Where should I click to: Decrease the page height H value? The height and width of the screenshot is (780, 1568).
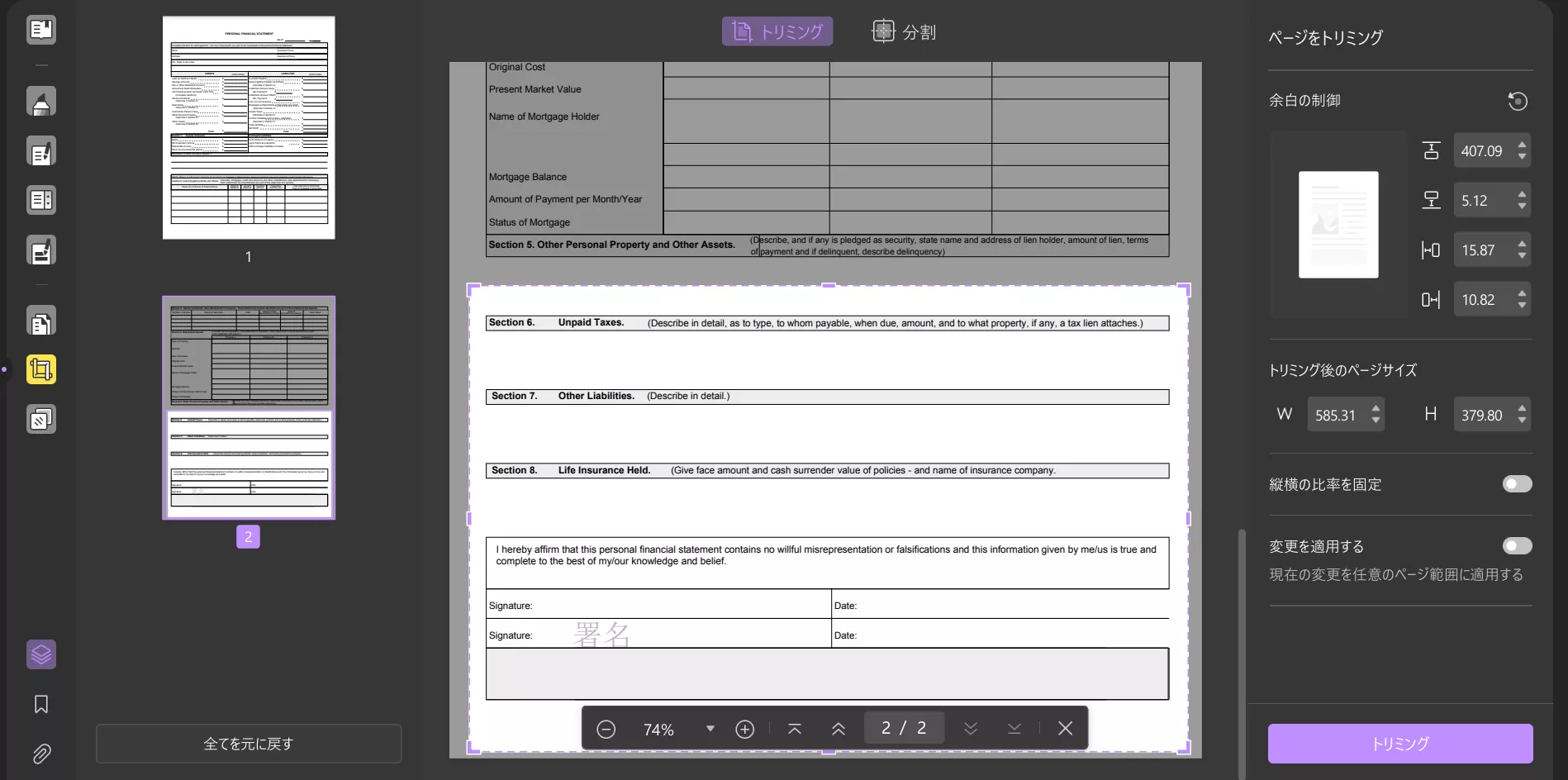pyautogui.click(x=1522, y=421)
